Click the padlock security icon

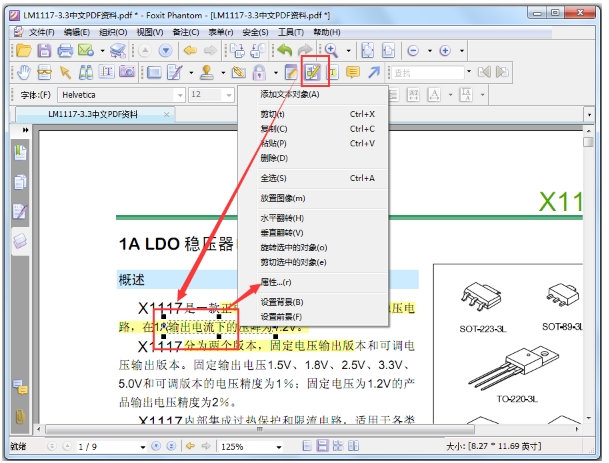pos(259,72)
